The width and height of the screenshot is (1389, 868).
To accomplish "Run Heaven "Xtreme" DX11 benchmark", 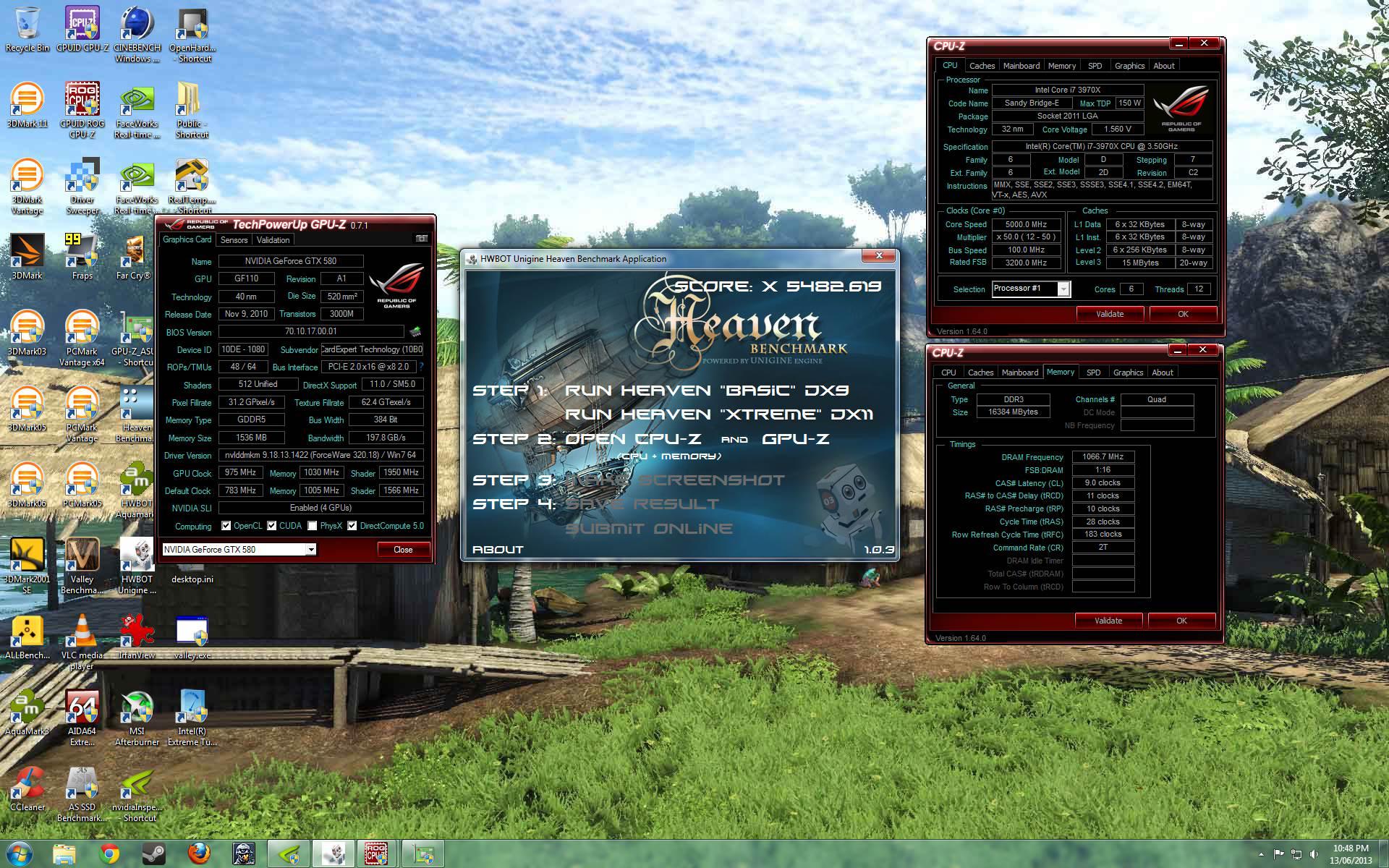I will (x=719, y=414).
